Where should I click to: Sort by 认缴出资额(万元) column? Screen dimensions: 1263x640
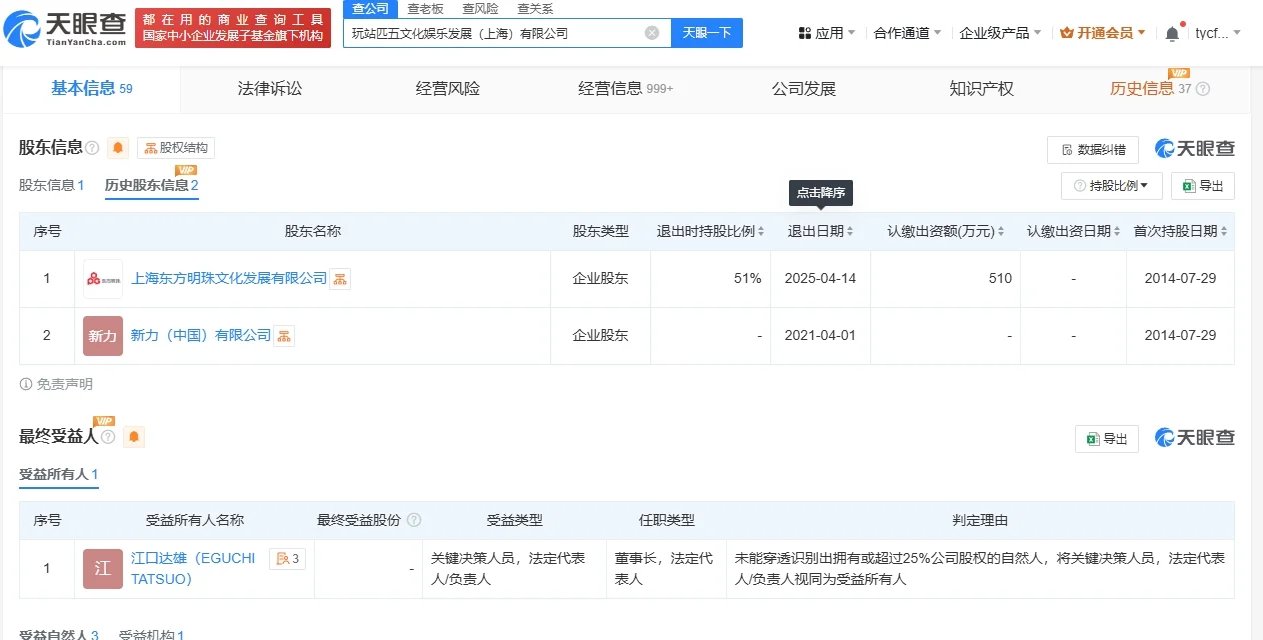[x=946, y=231]
